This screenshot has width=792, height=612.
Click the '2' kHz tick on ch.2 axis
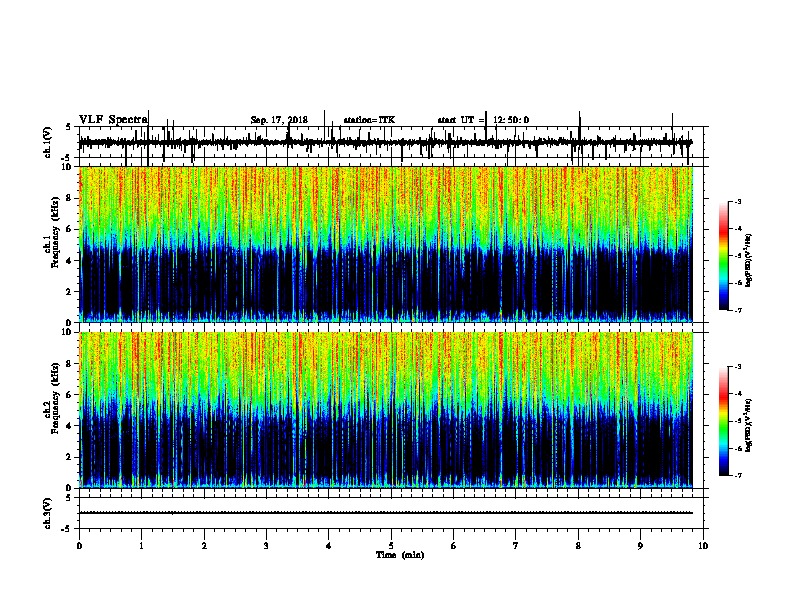(69, 457)
